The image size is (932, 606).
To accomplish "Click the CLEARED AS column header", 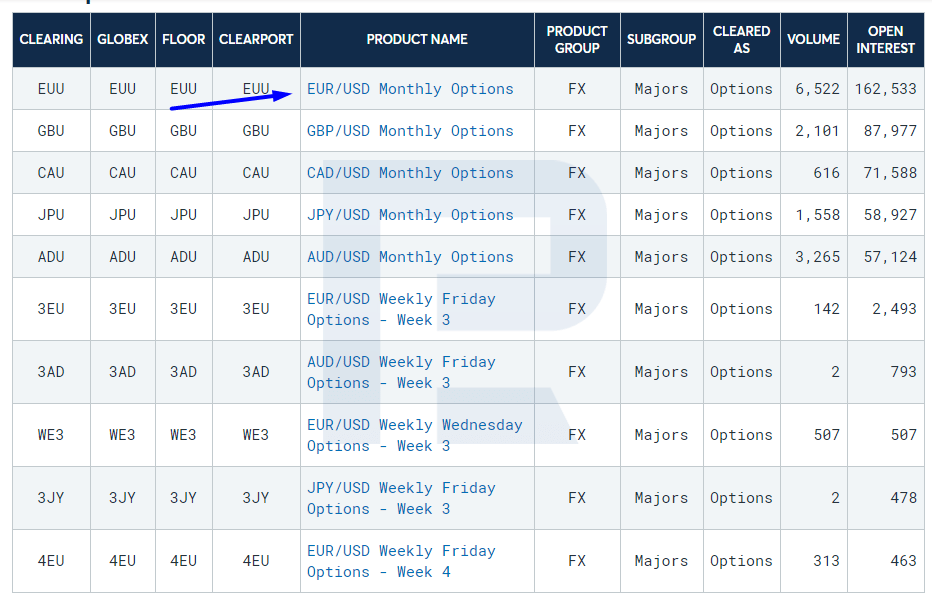I will pyautogui.click(x=742, y=40).
